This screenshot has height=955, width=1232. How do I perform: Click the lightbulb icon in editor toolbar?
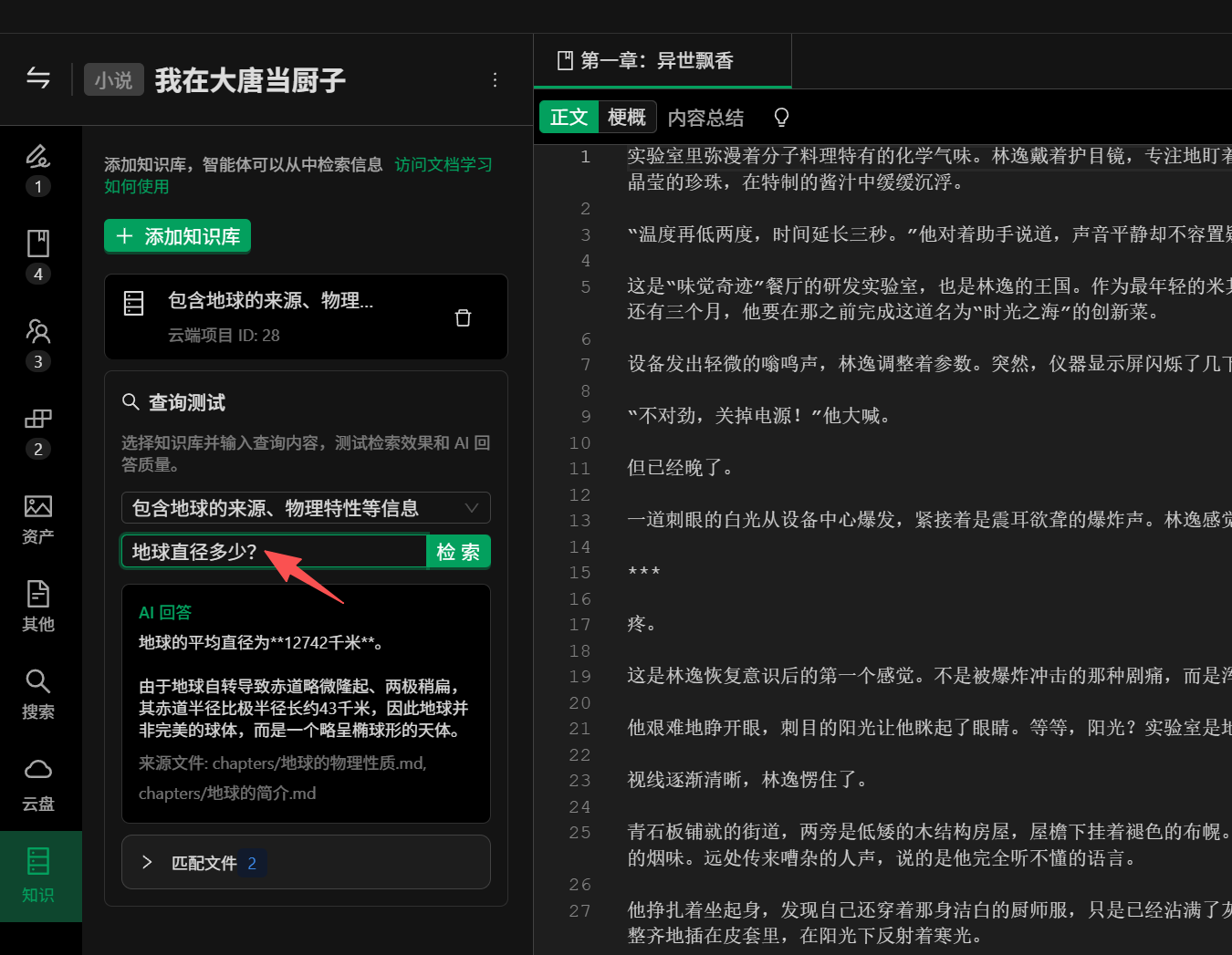click(781, 118)
